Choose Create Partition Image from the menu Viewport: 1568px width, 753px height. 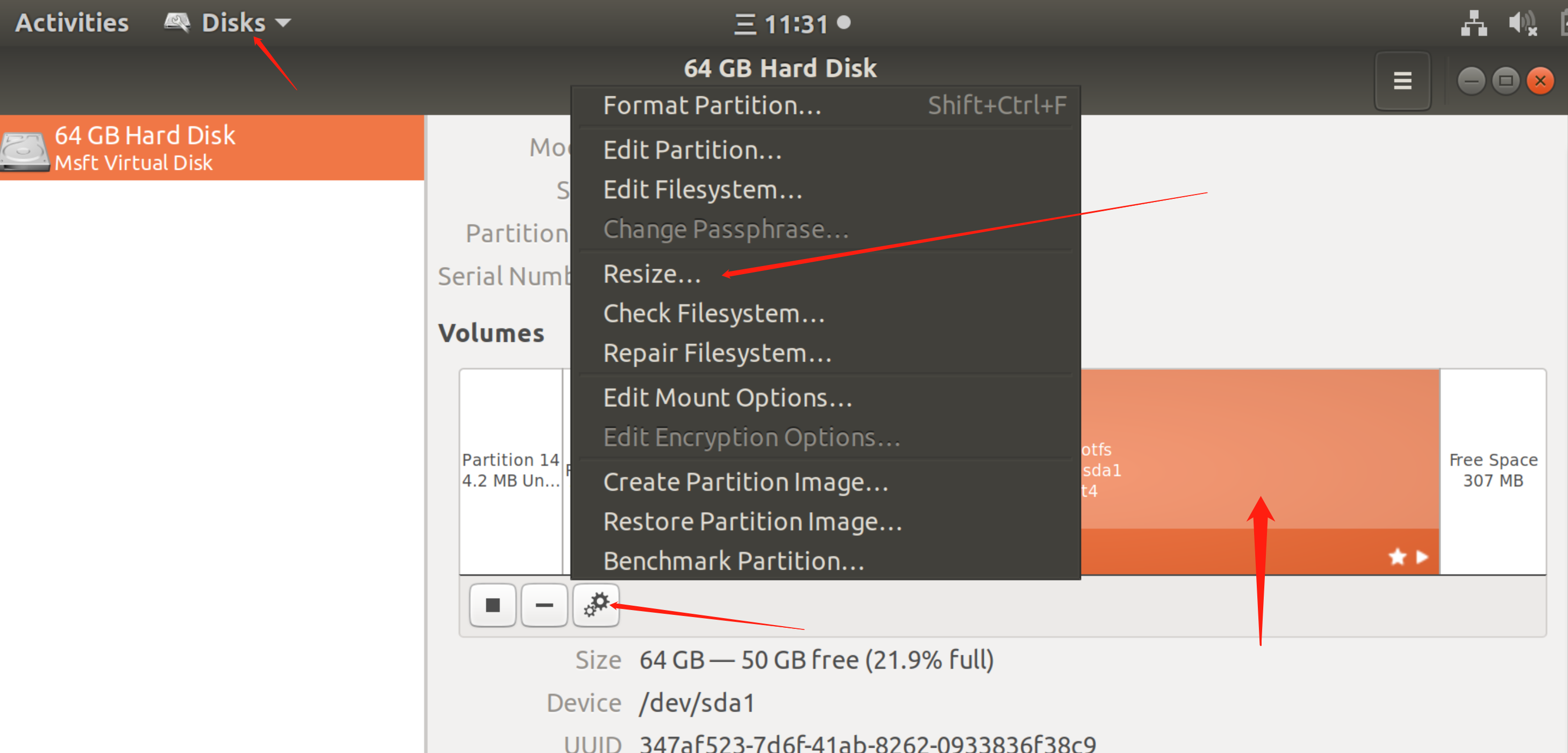click(746, 481)
